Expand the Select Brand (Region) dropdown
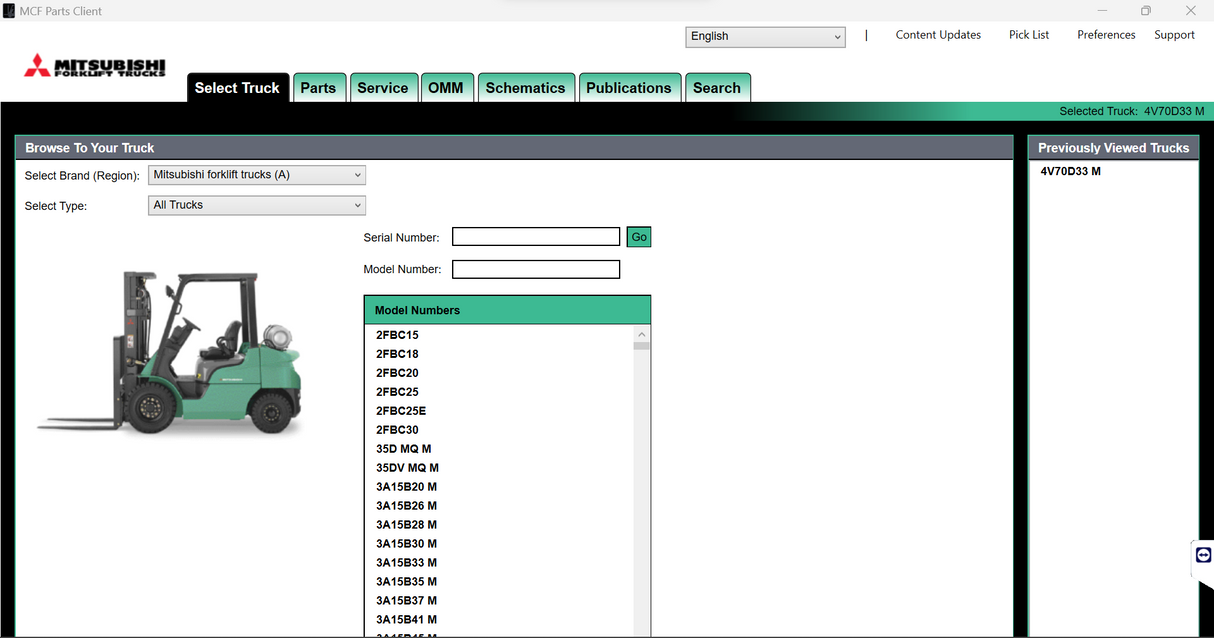 tap(257, 175)
